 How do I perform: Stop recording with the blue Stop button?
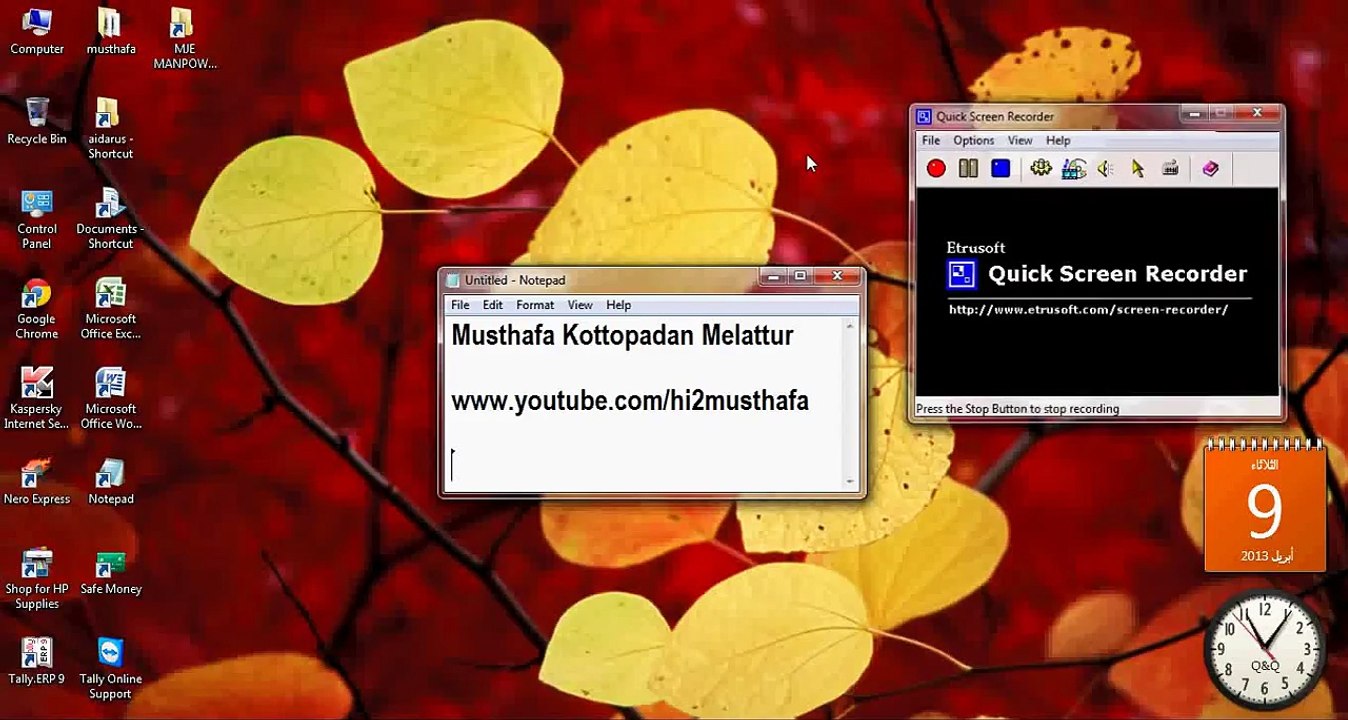point(1000,169)
